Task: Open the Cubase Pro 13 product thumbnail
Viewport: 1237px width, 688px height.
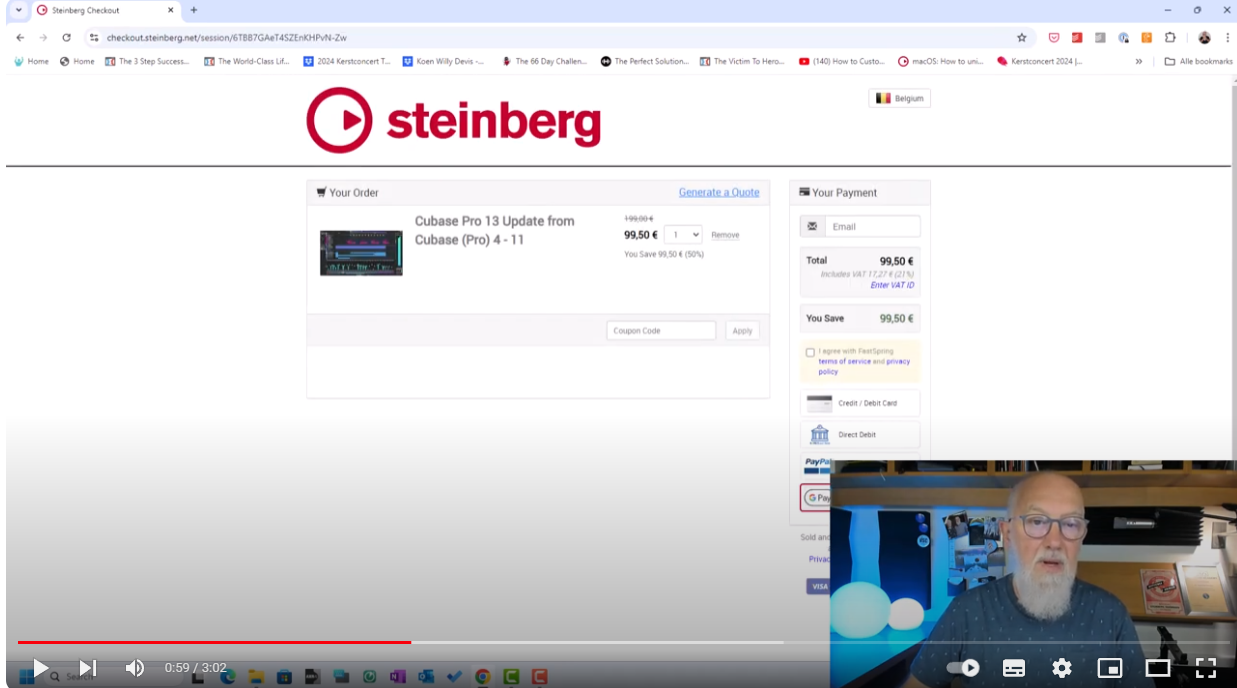Action: point(361,253)
